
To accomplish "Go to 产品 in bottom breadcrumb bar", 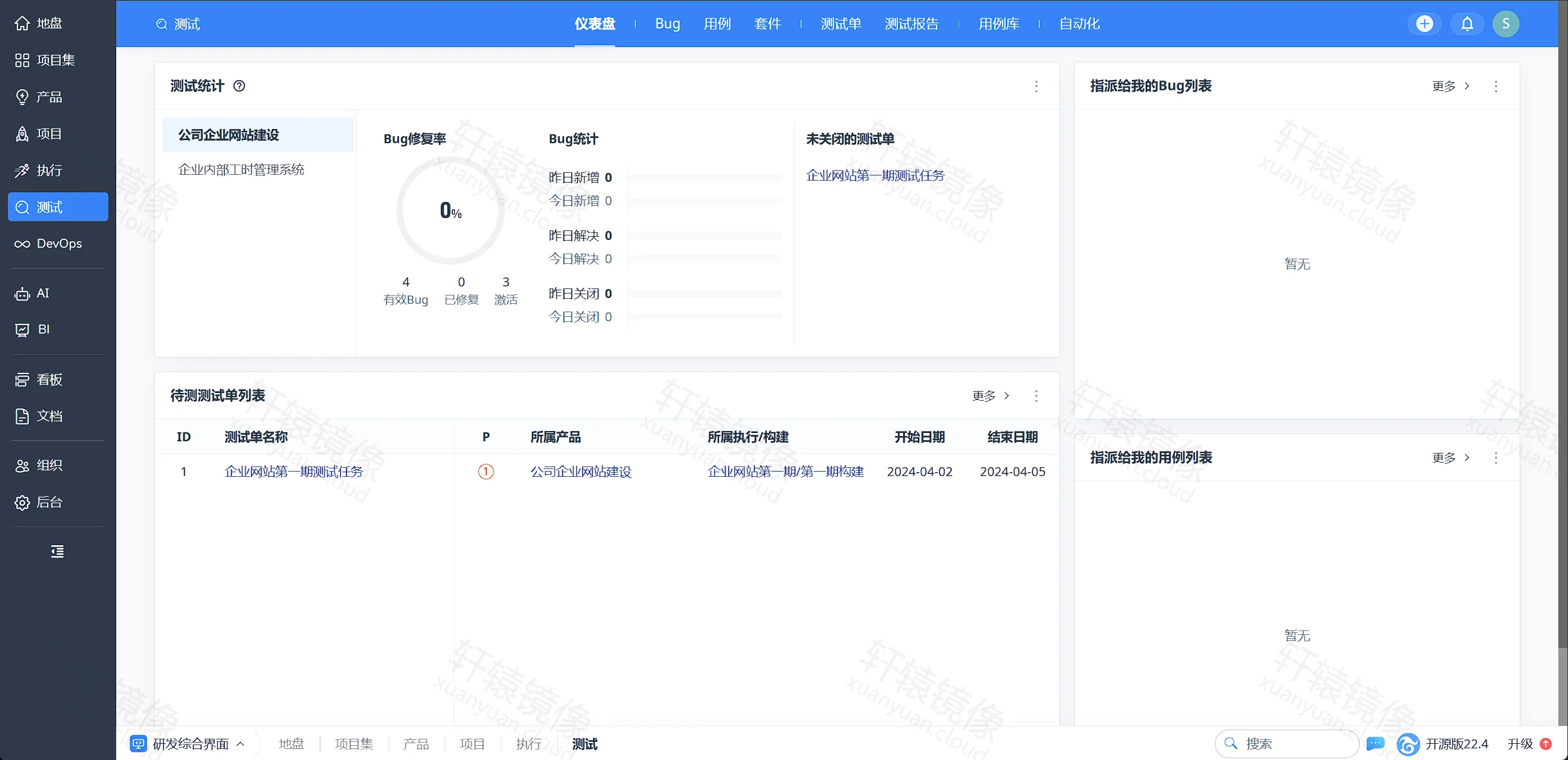I will pyautogui.click(x=416, y=744).
